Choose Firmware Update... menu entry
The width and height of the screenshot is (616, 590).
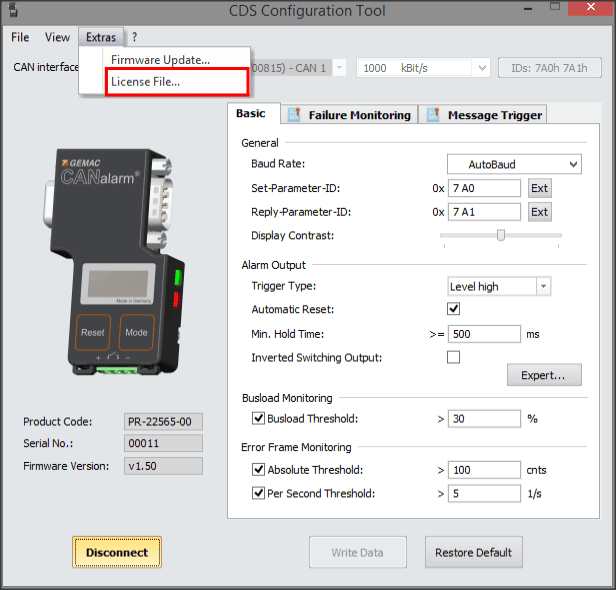[160, 60]
